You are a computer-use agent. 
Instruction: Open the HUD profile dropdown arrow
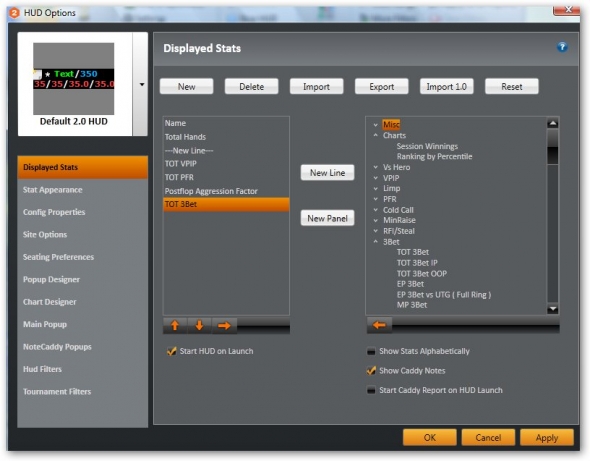tap(141, 84)
